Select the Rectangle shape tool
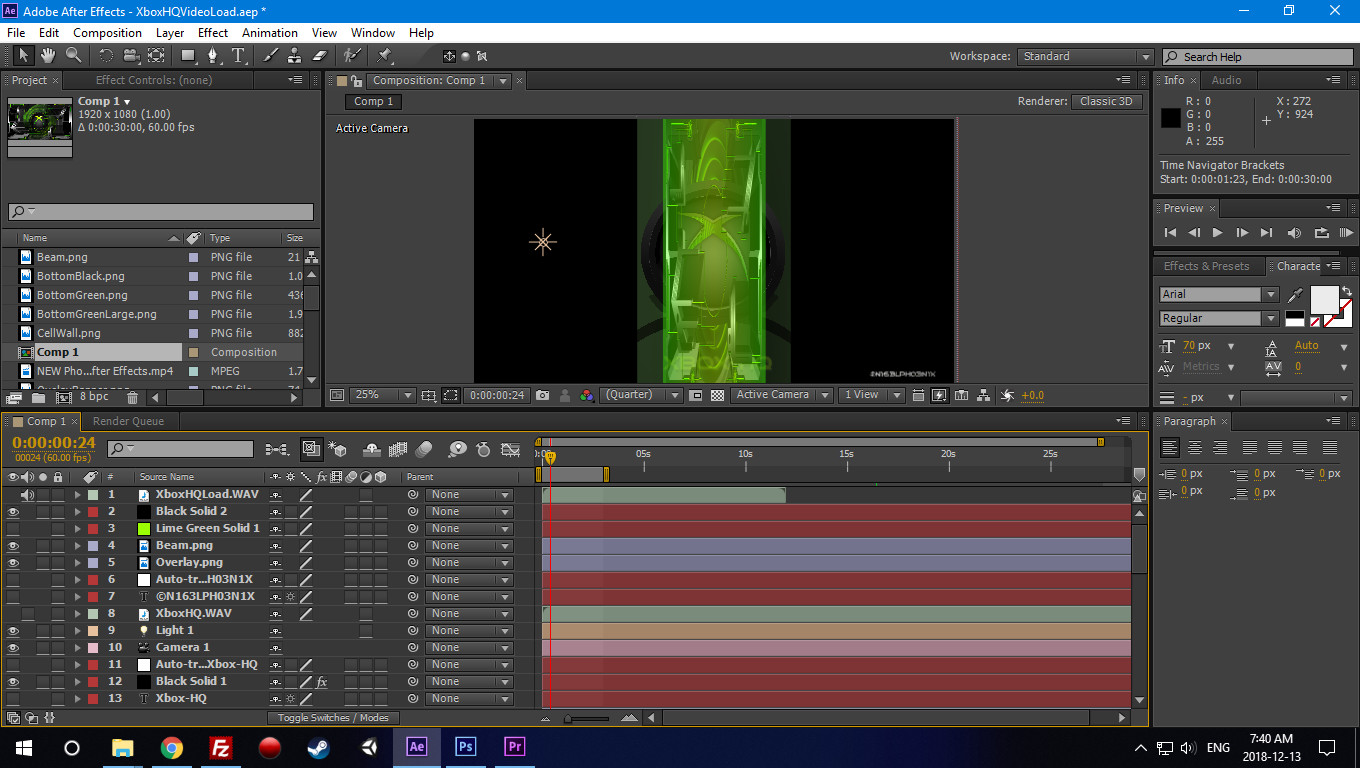 click(x=187, y=56)
